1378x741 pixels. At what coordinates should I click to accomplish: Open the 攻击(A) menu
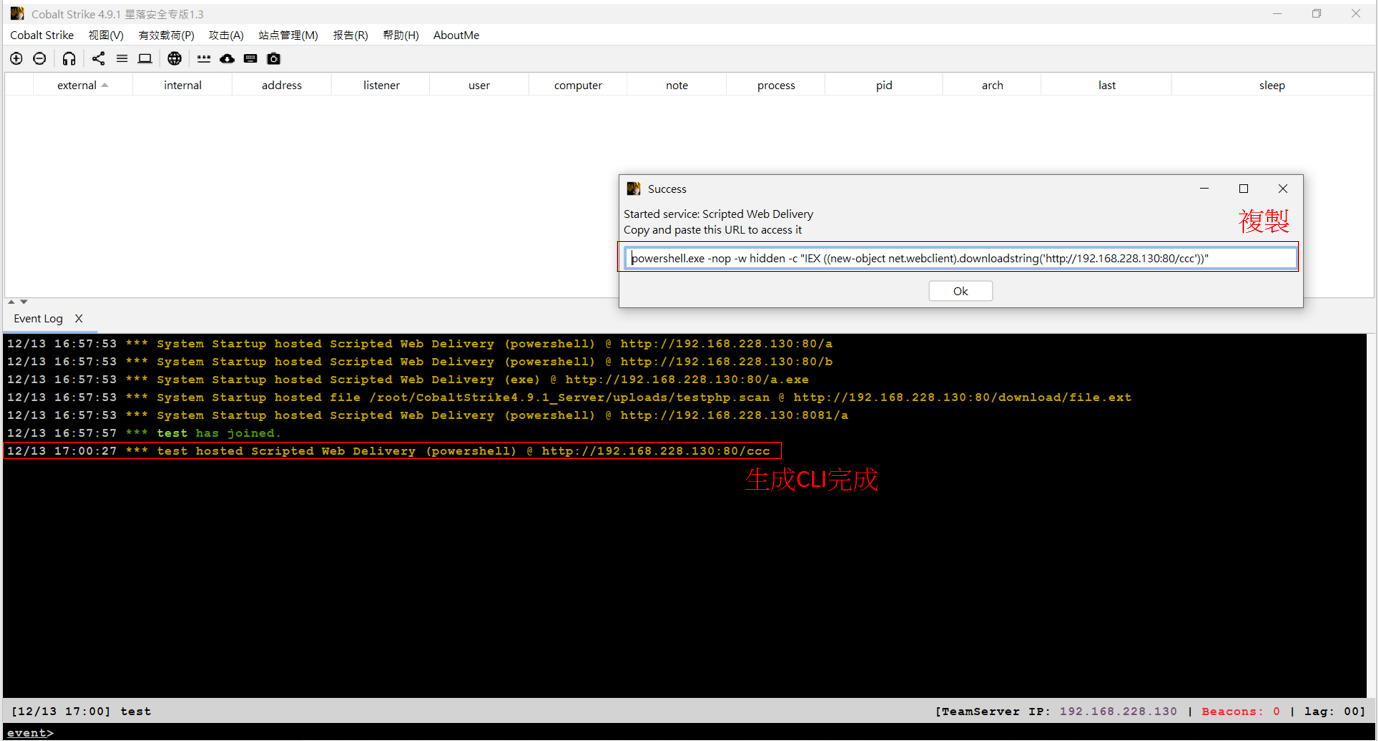coord(226,35)
